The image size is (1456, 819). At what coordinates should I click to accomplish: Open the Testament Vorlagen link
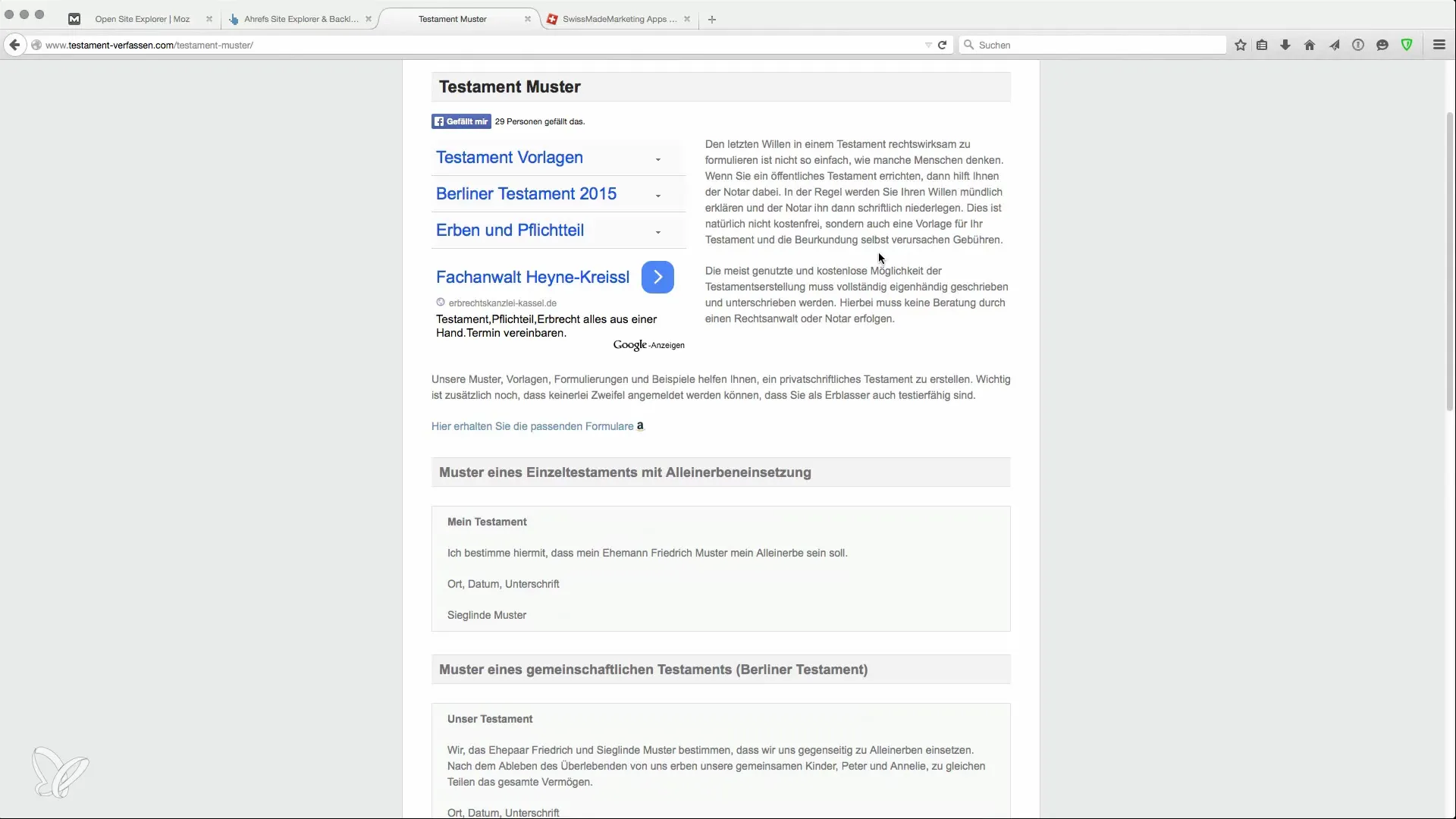[510, 158]
